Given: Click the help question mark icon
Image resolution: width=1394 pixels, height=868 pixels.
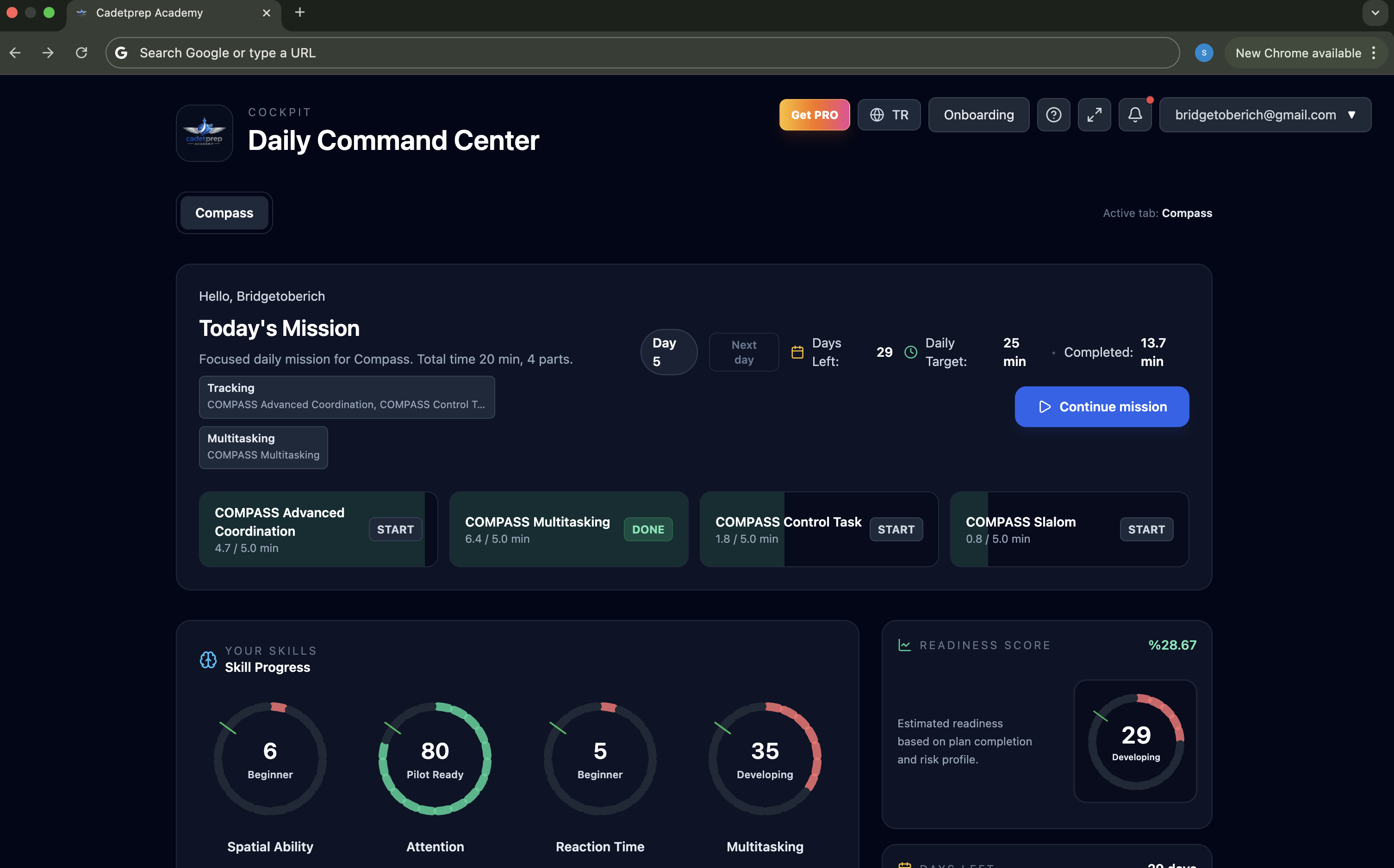Looking at the screenshot, I should (1053, 115).
